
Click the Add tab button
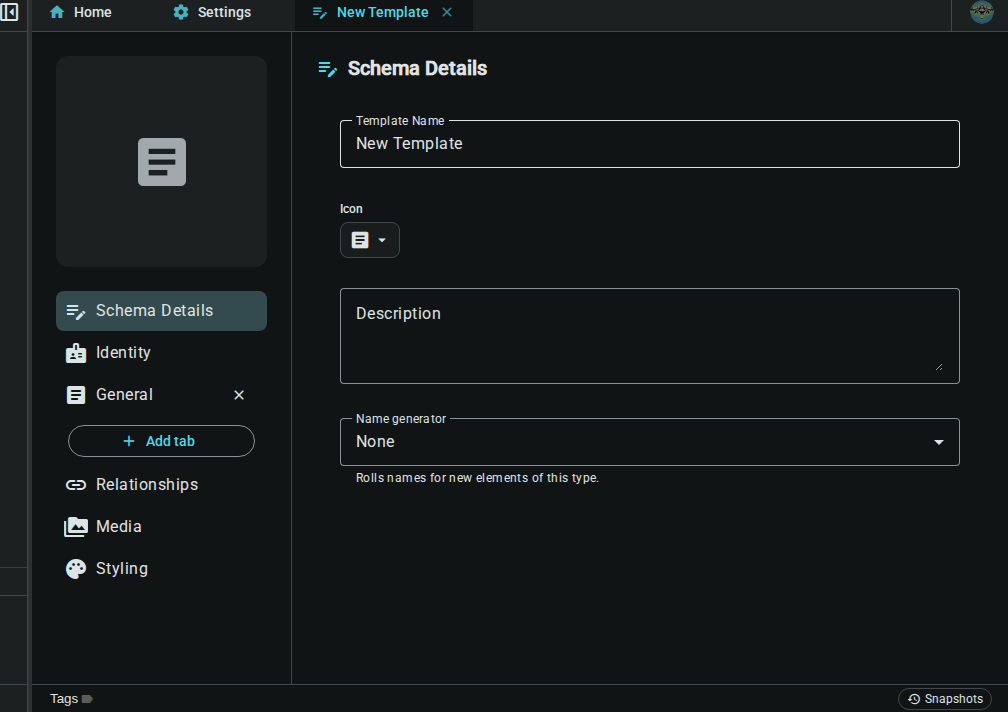[x=161, y=441]
